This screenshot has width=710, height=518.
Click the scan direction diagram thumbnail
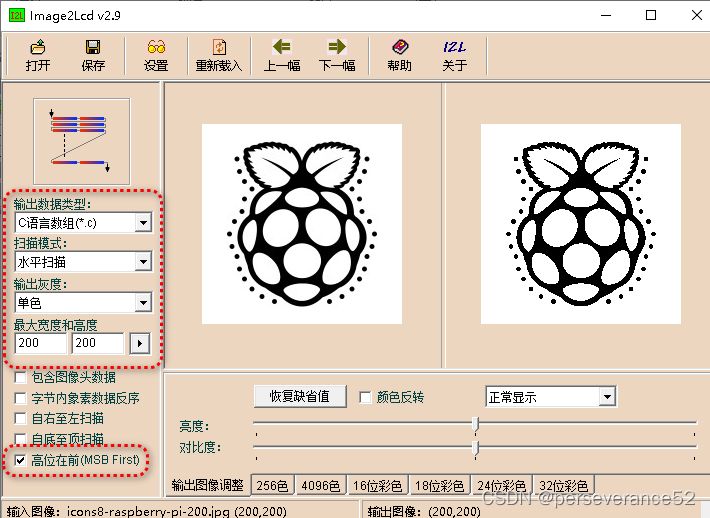pos(82,142)
